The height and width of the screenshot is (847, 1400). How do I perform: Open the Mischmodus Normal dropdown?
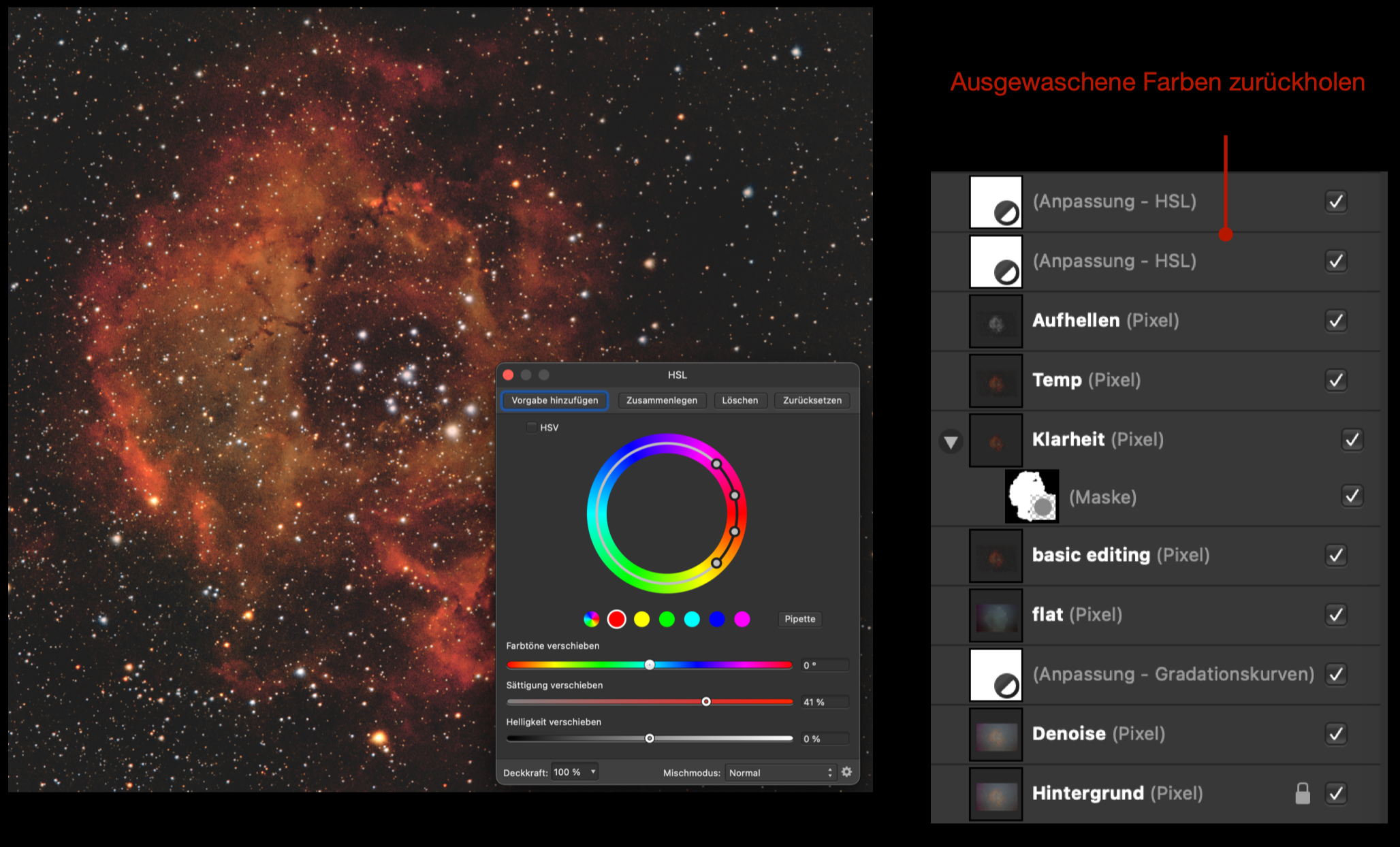click(x=780, y=773)
